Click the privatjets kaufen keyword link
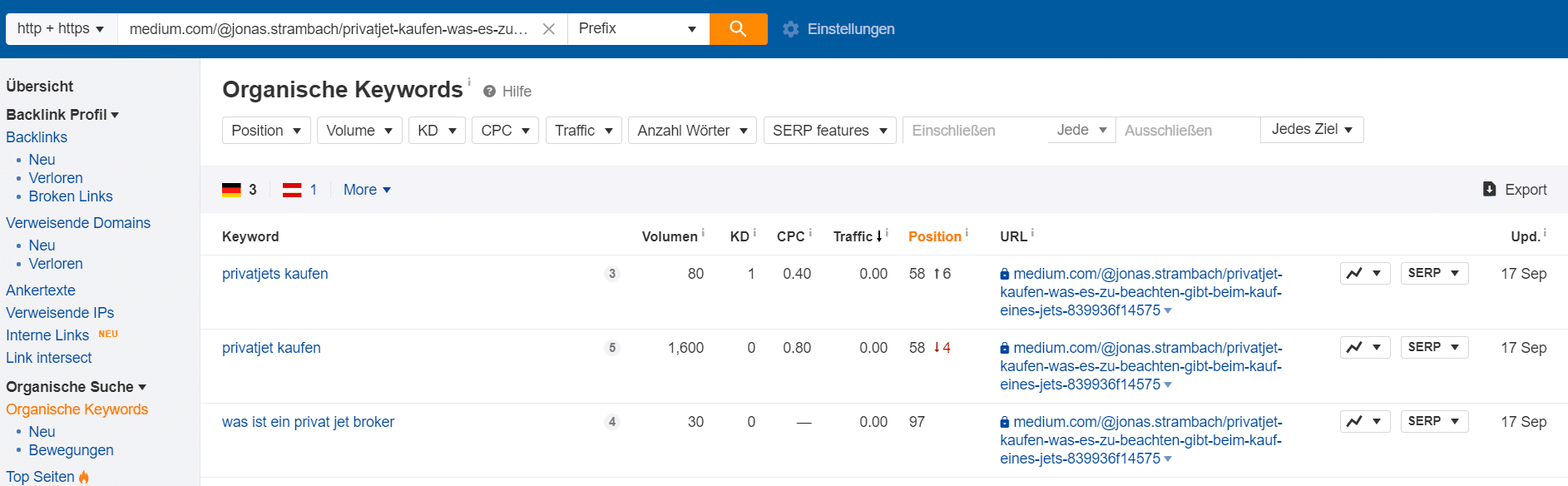This screenshot has width=1568, height=486. click(275, 274)
